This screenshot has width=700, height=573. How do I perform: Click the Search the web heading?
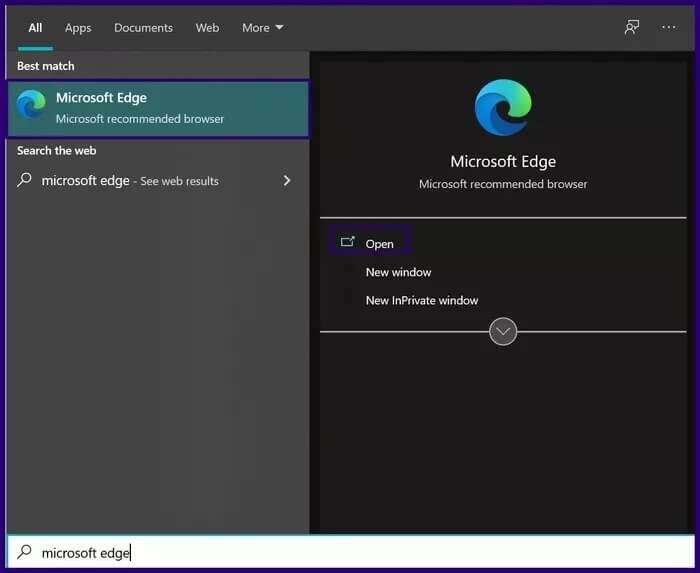57,150
